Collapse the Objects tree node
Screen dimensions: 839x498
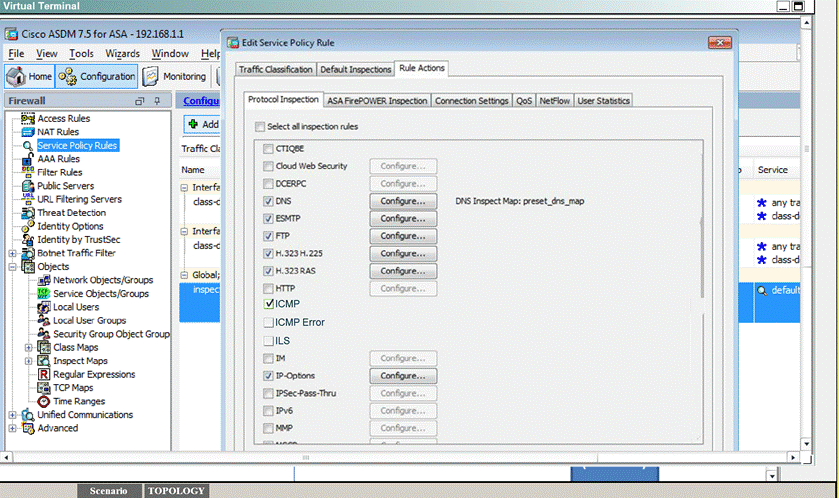point(12,266)
